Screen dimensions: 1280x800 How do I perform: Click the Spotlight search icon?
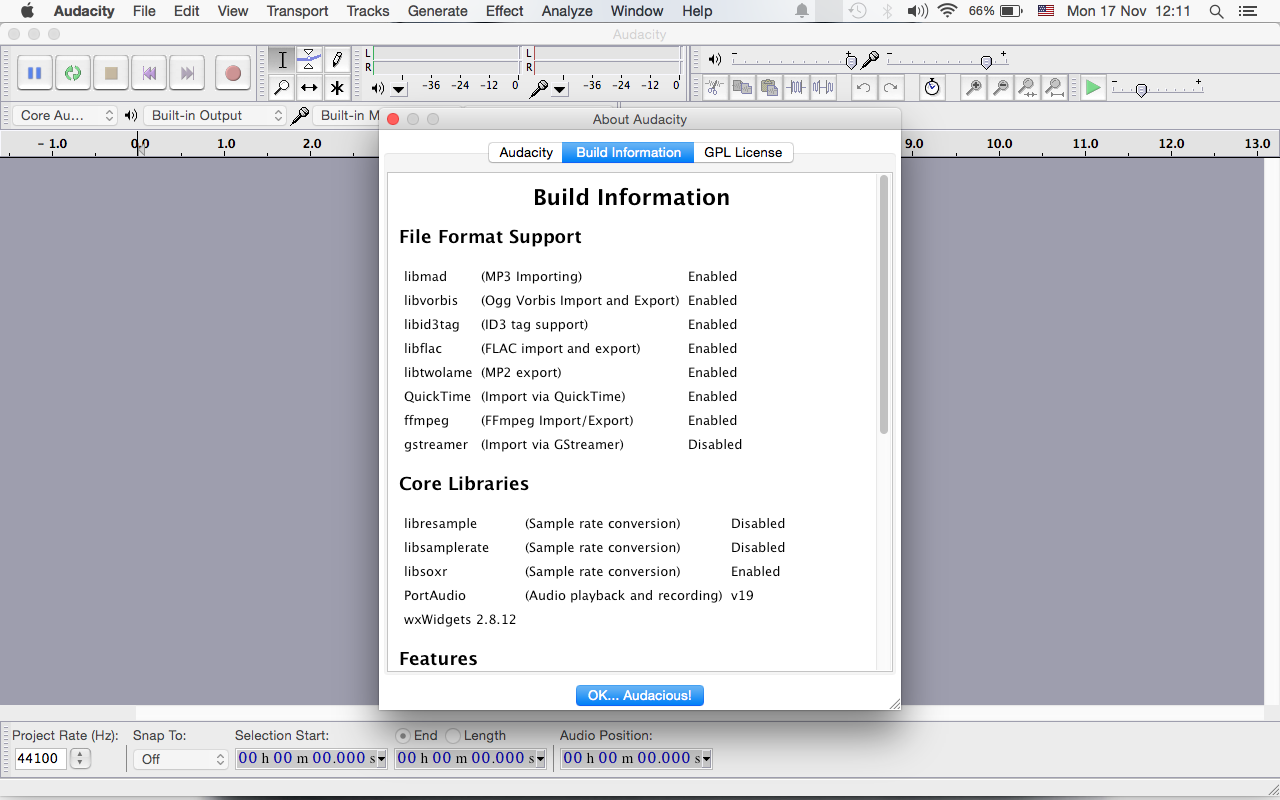[x=1216, y=11]
